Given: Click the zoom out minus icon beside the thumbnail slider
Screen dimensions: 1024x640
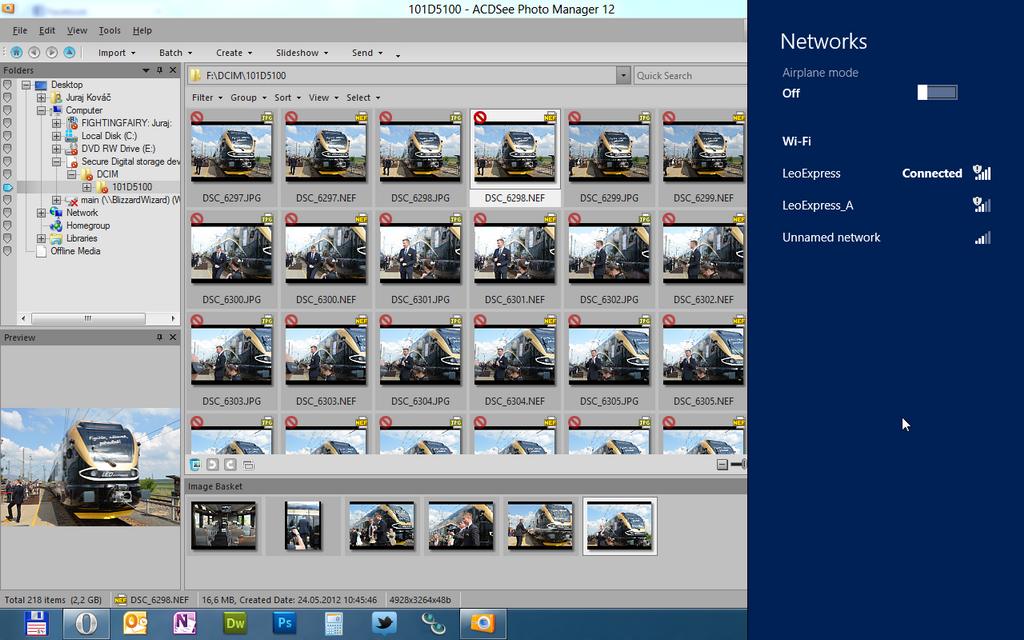Looking at the screenshot, I should tap(722, 464).
